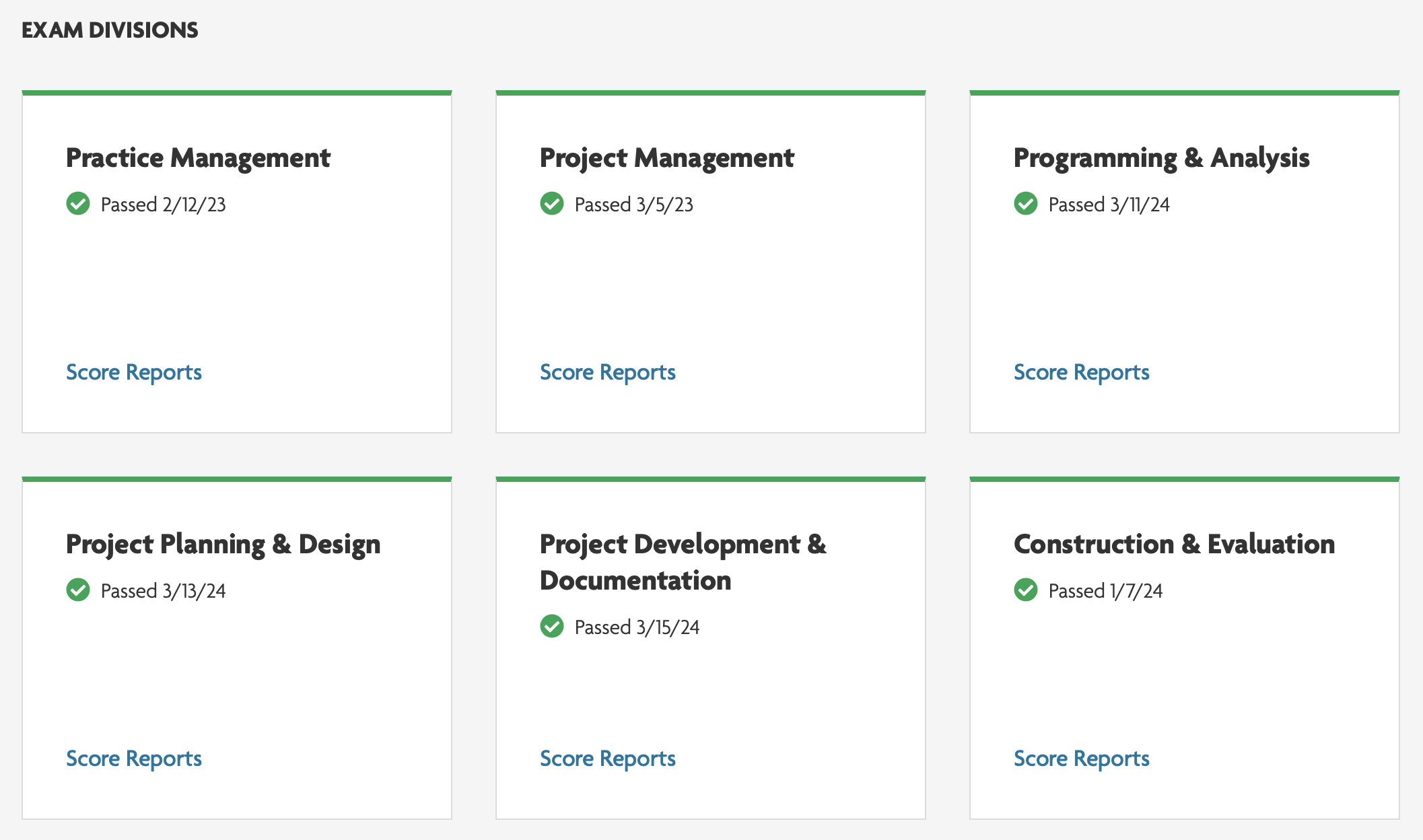
Task: Select the Programming & Analysis heading
Action: pos(1161,158)
